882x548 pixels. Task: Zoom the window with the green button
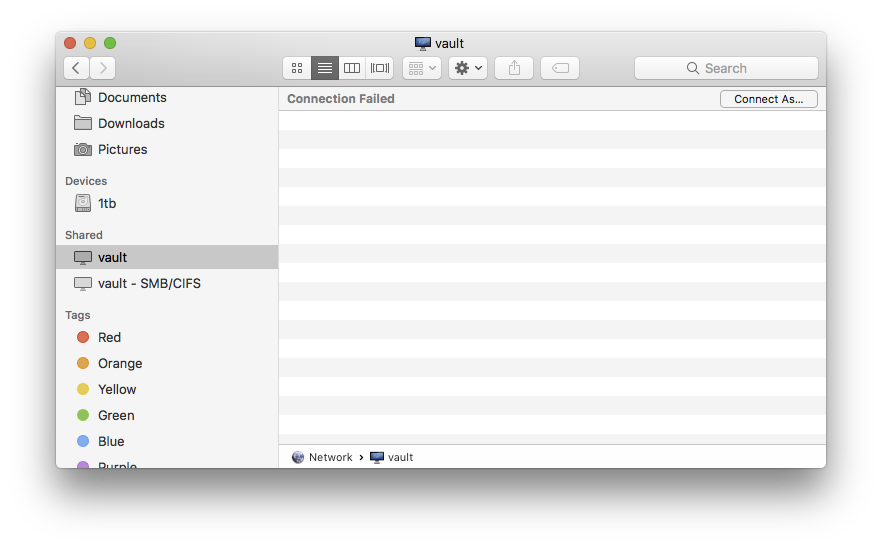tap(110, 43)
